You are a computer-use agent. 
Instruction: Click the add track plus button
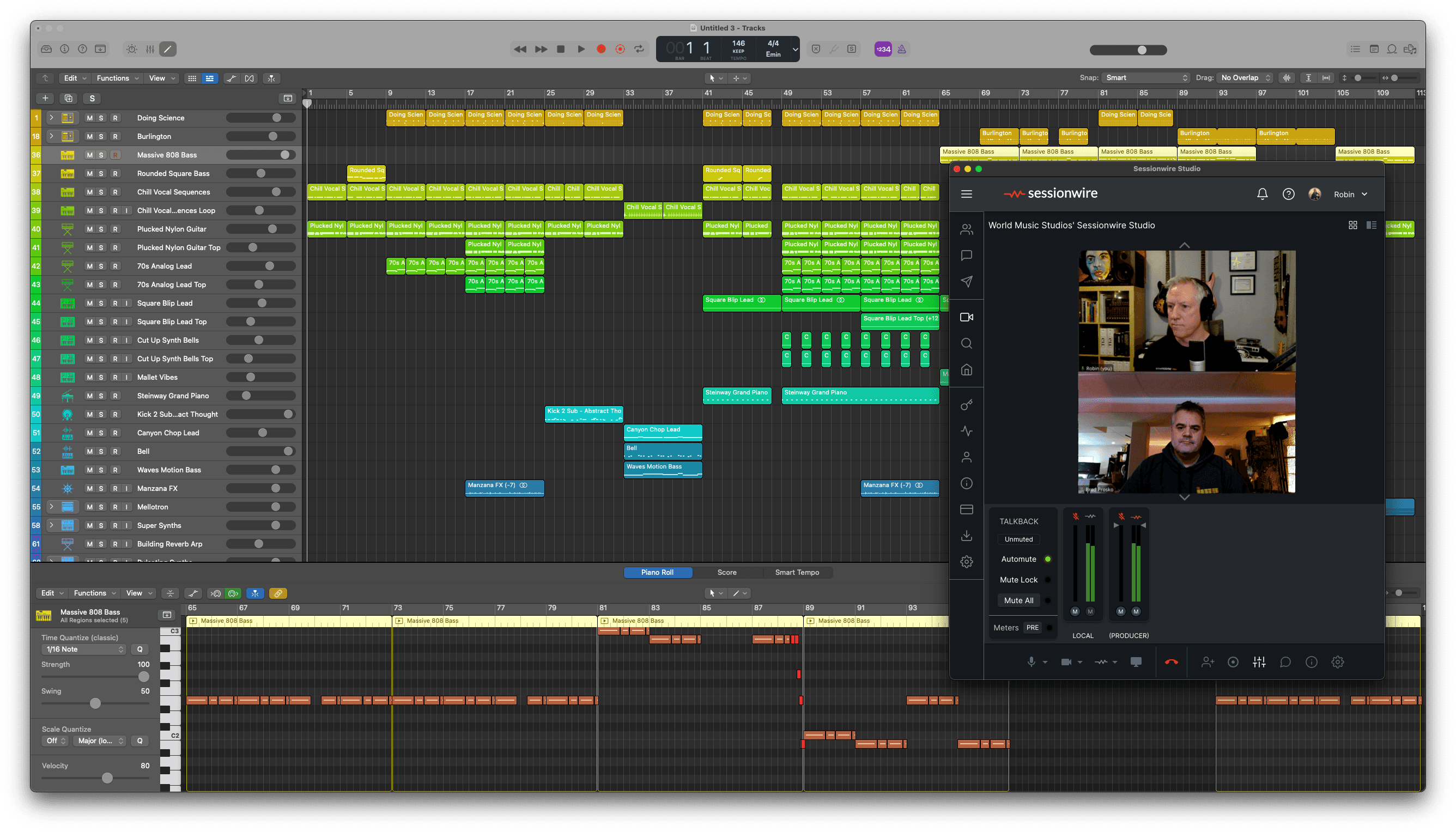tap(45, 98)
